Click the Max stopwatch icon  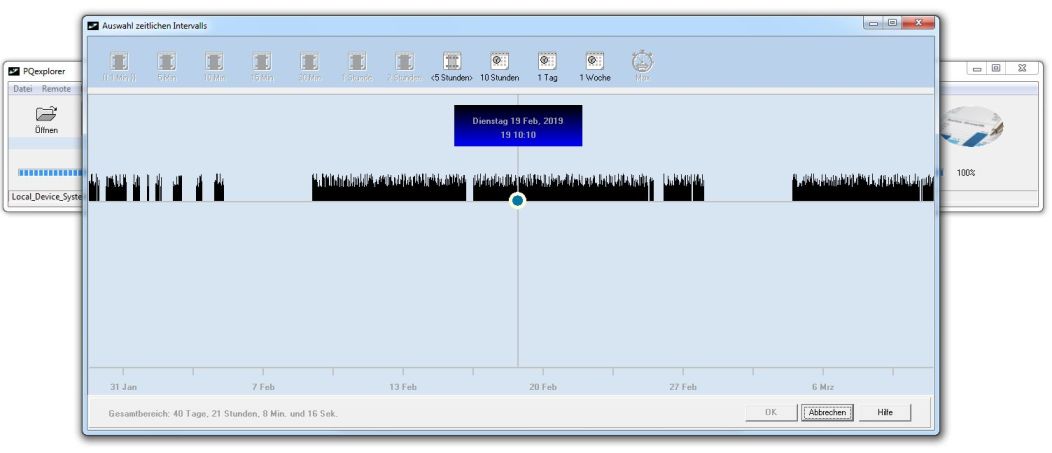642,62
